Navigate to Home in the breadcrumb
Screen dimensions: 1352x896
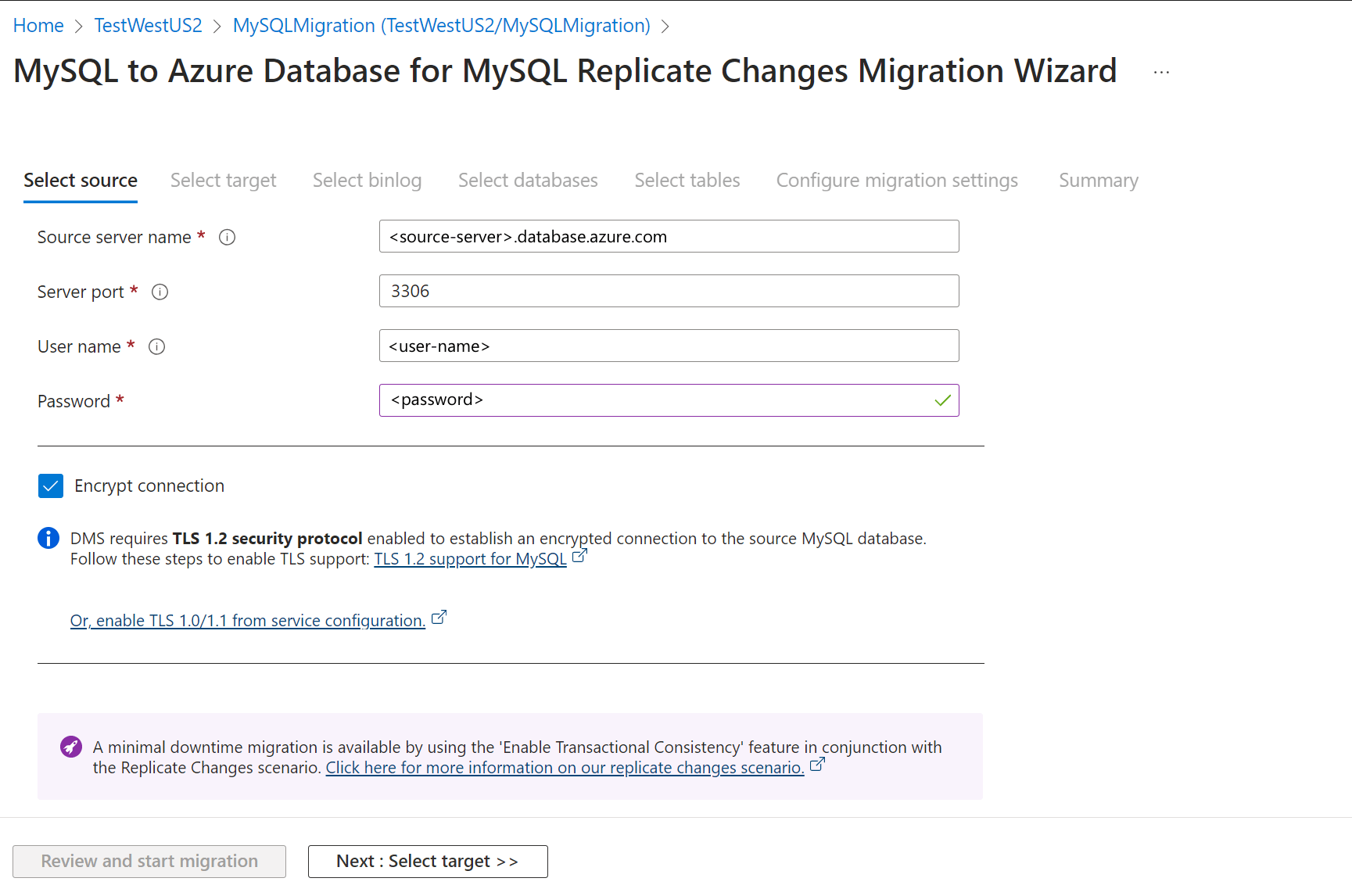[x=38, y=26]
